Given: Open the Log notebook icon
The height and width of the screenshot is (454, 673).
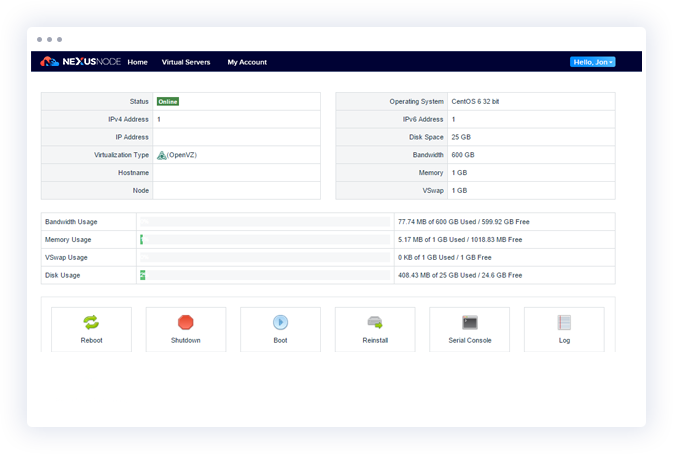Looking at the screenshot, I should tap(564, 322).
